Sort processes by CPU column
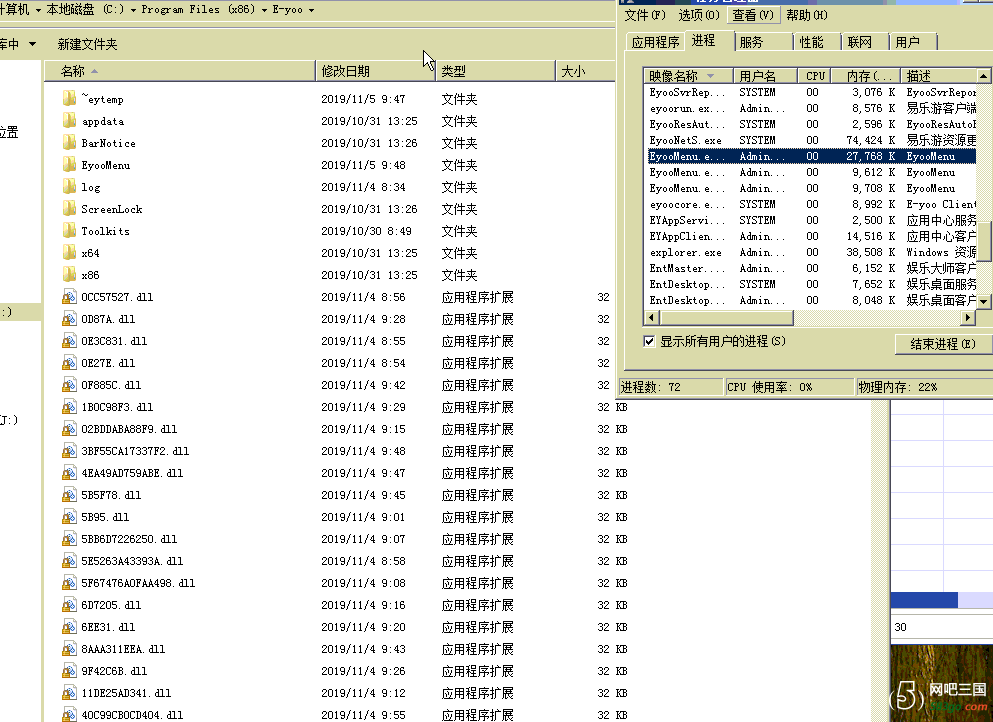 815,76
